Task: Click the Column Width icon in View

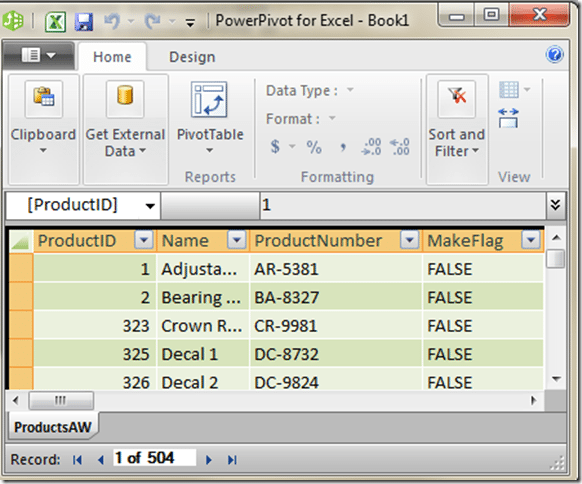Action: tap(509, 118)
